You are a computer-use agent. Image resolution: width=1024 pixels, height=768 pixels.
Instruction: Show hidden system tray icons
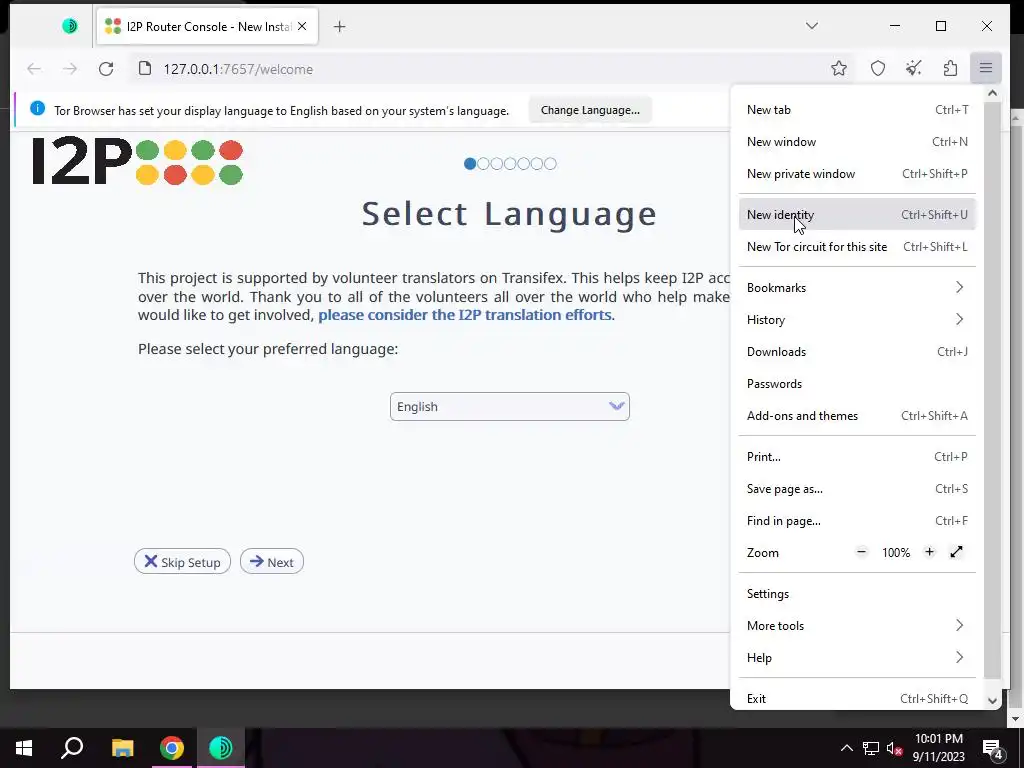pyautogui.click(x=846, y=748)
